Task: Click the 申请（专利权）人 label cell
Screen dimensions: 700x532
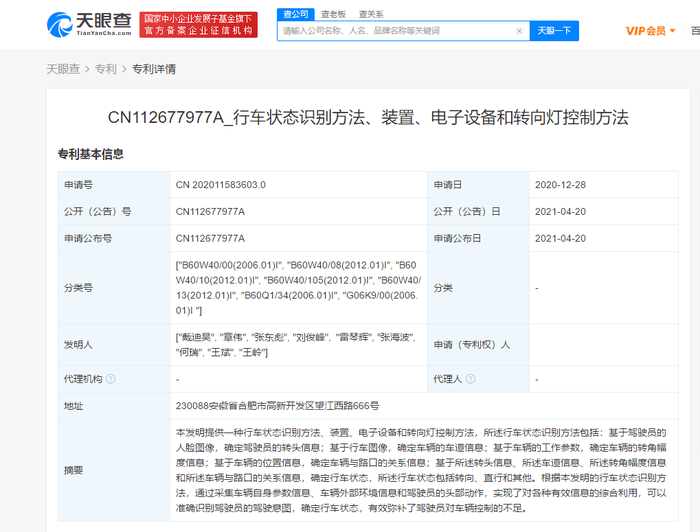Action: [x=479, y=345]
